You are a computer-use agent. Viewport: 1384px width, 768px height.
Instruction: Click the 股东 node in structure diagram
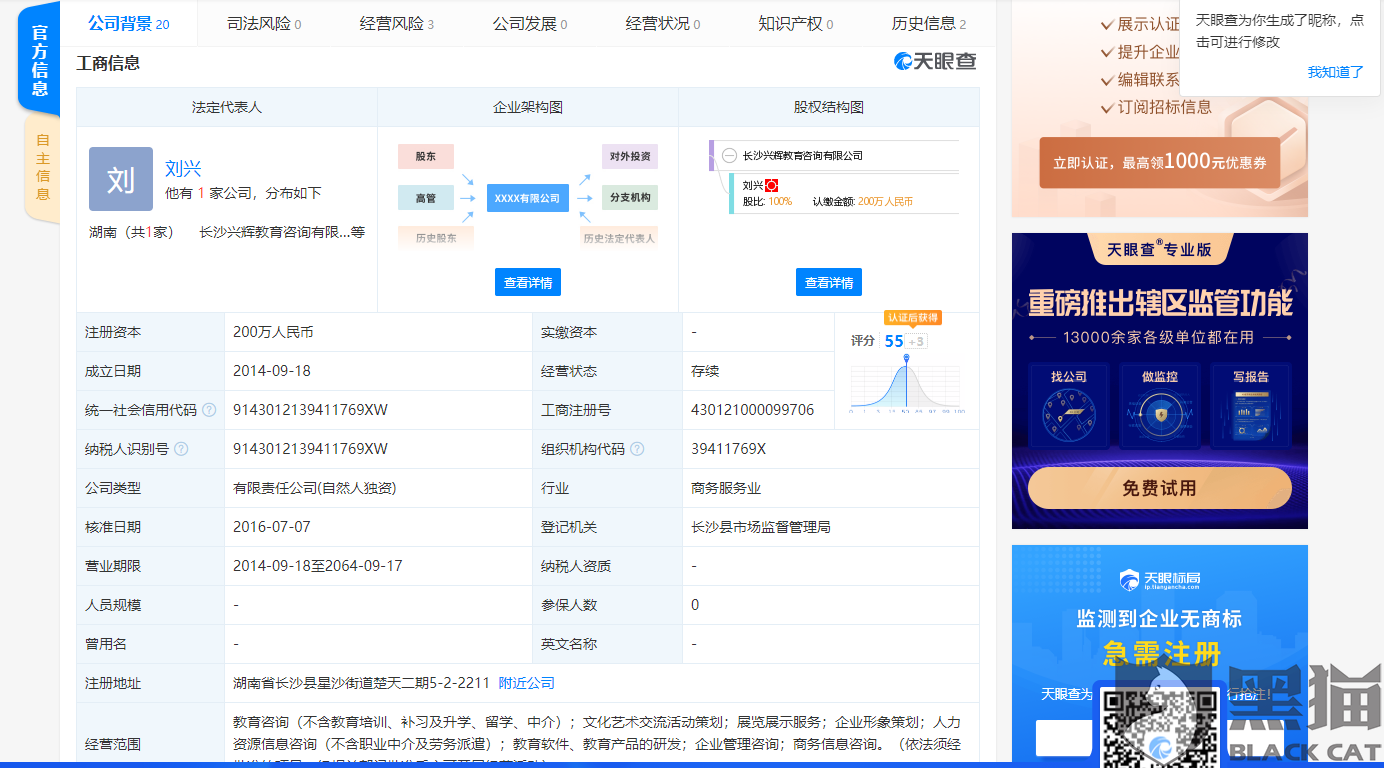(426, 156)
